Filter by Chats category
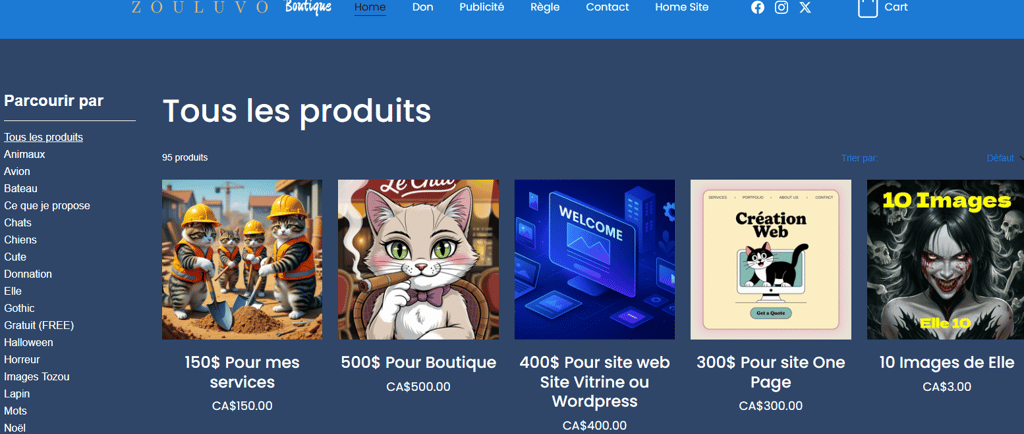The image size is (1024, 434). (18, 223)
